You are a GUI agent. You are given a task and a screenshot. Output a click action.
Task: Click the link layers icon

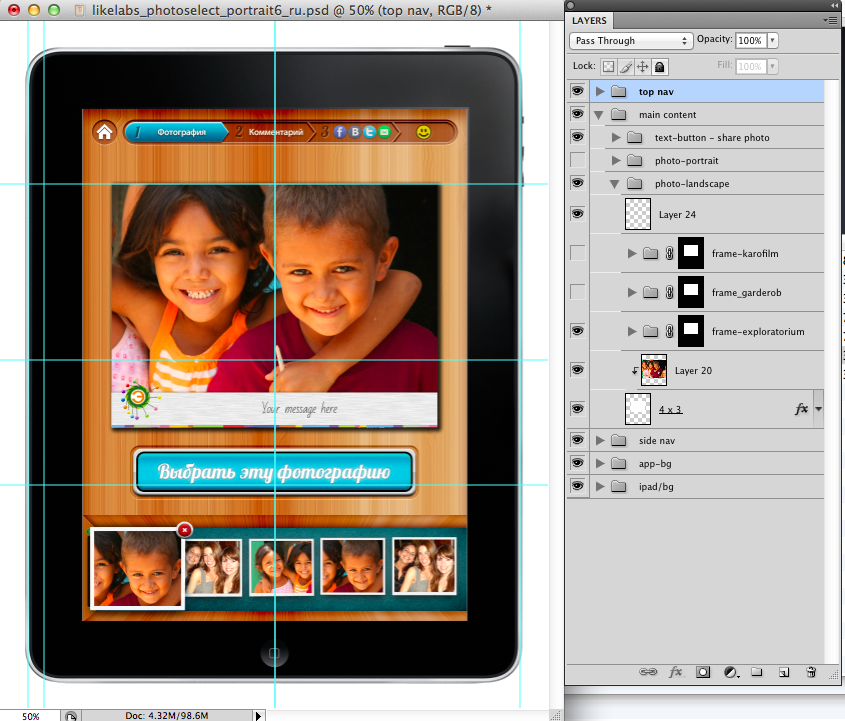pos(647,673)
